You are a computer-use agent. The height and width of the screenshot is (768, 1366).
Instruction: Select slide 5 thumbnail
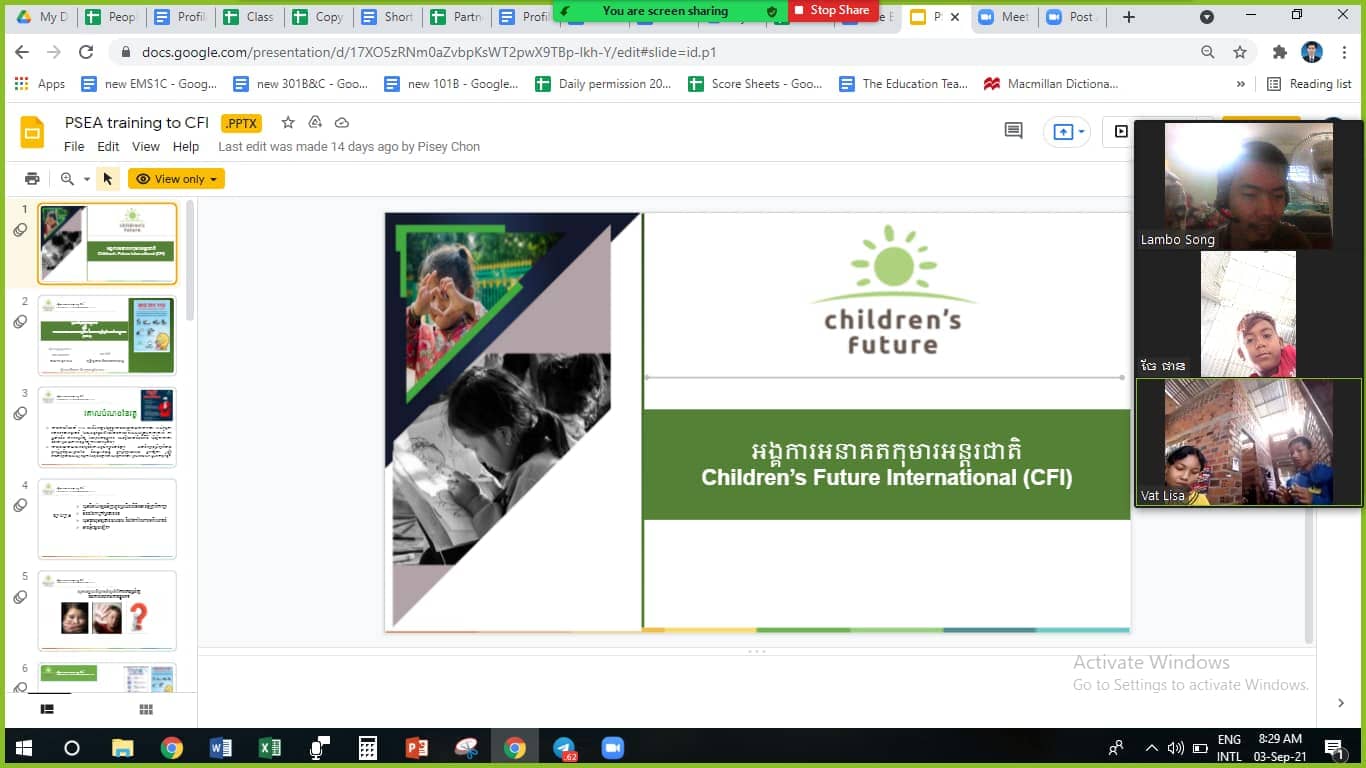pyautogui.click(x=107, y=611)
